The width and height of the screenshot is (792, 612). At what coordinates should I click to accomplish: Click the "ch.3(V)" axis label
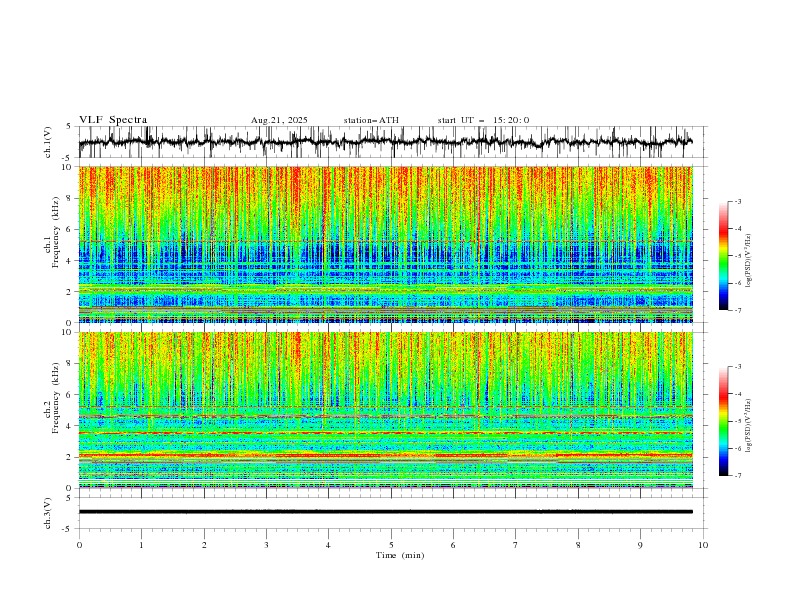pyautogui.click(x=48, y=513)
